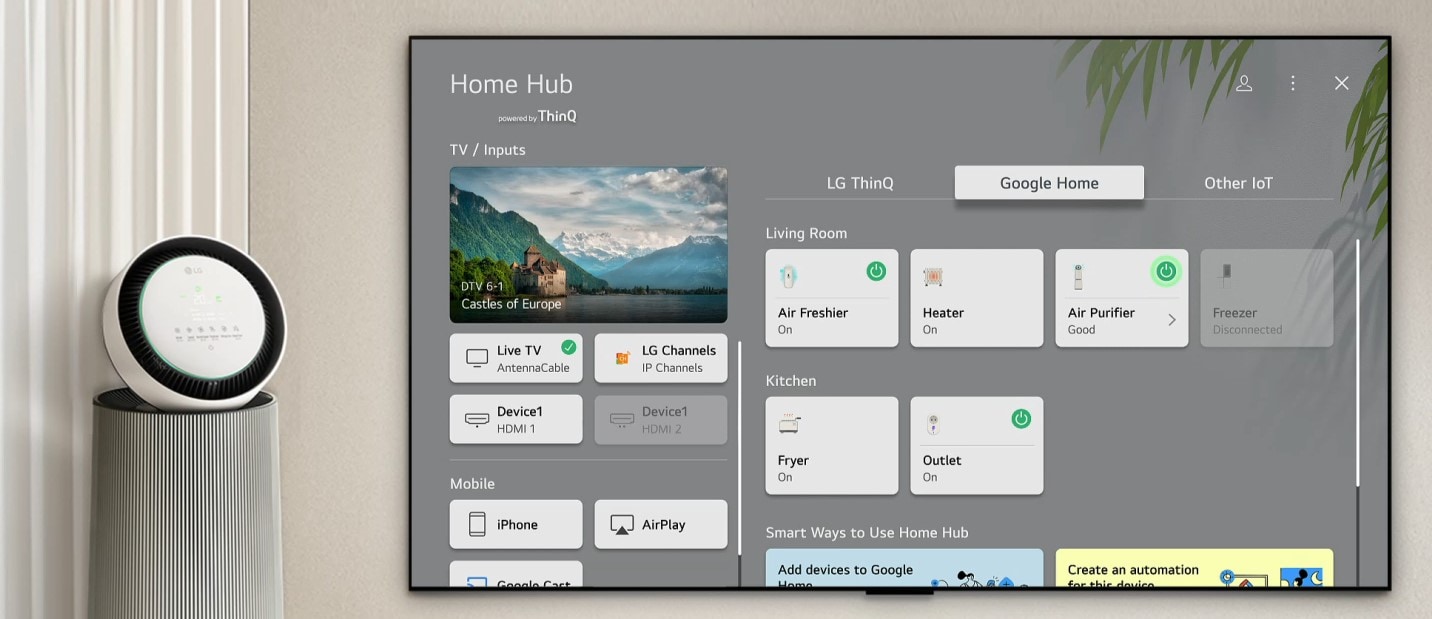Connect to iPhone under Mobile
The width and height of the screenshot is (1432, 619).
[x=516, y=524]
